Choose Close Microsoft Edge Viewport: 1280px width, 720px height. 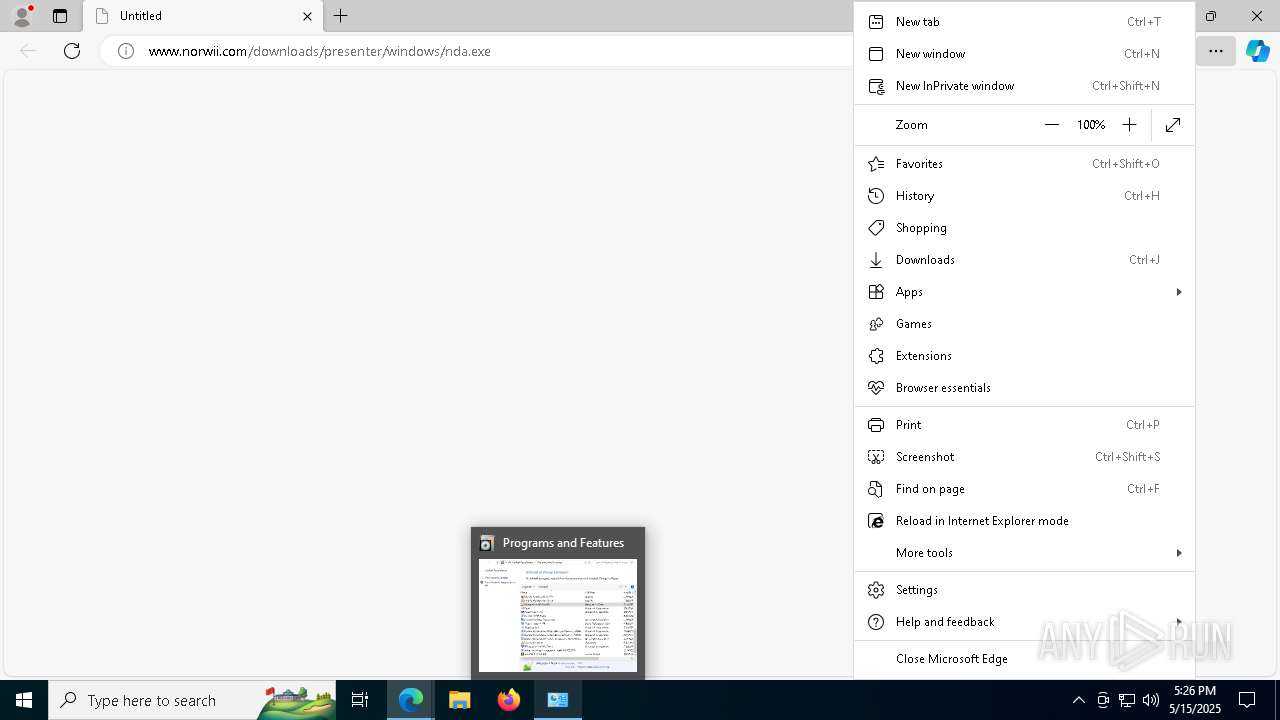click(x=1024, y=659)
